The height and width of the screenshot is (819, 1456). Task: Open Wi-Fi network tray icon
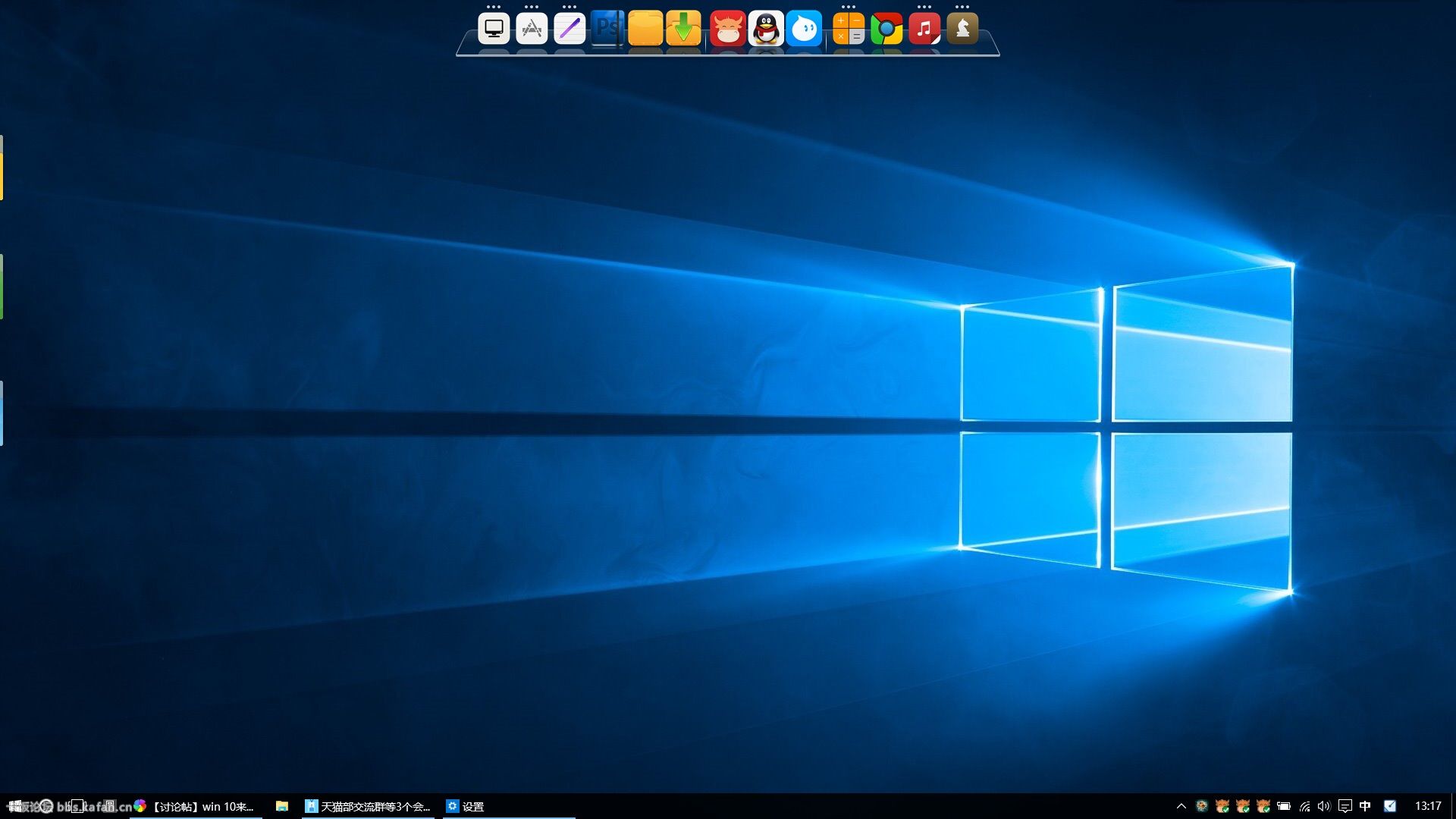(1304, 806)
